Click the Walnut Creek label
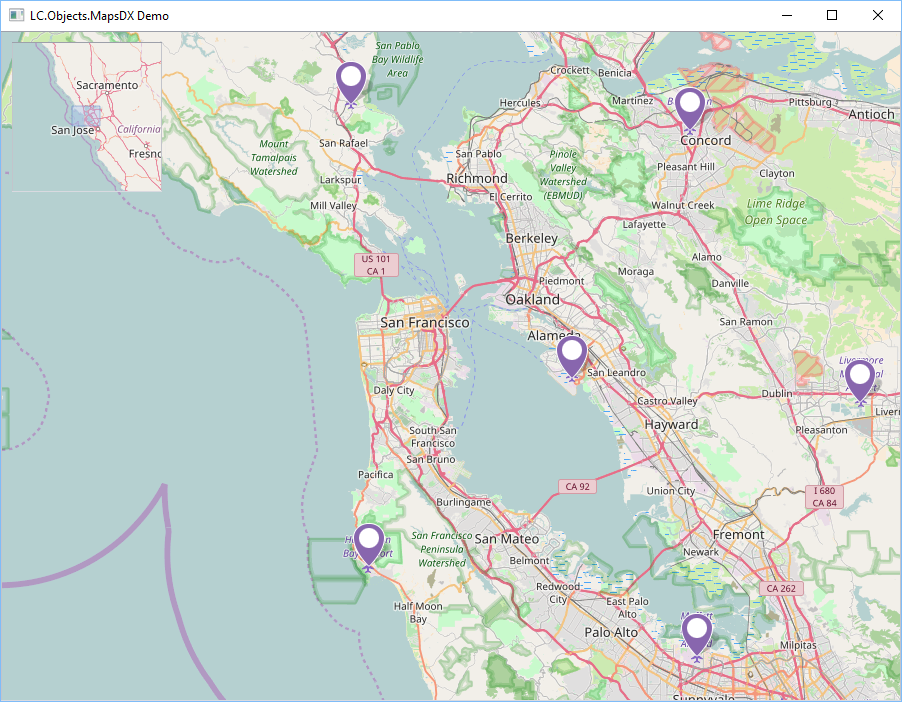This screenshot has width=902, height=702. (x=683, y=205)
